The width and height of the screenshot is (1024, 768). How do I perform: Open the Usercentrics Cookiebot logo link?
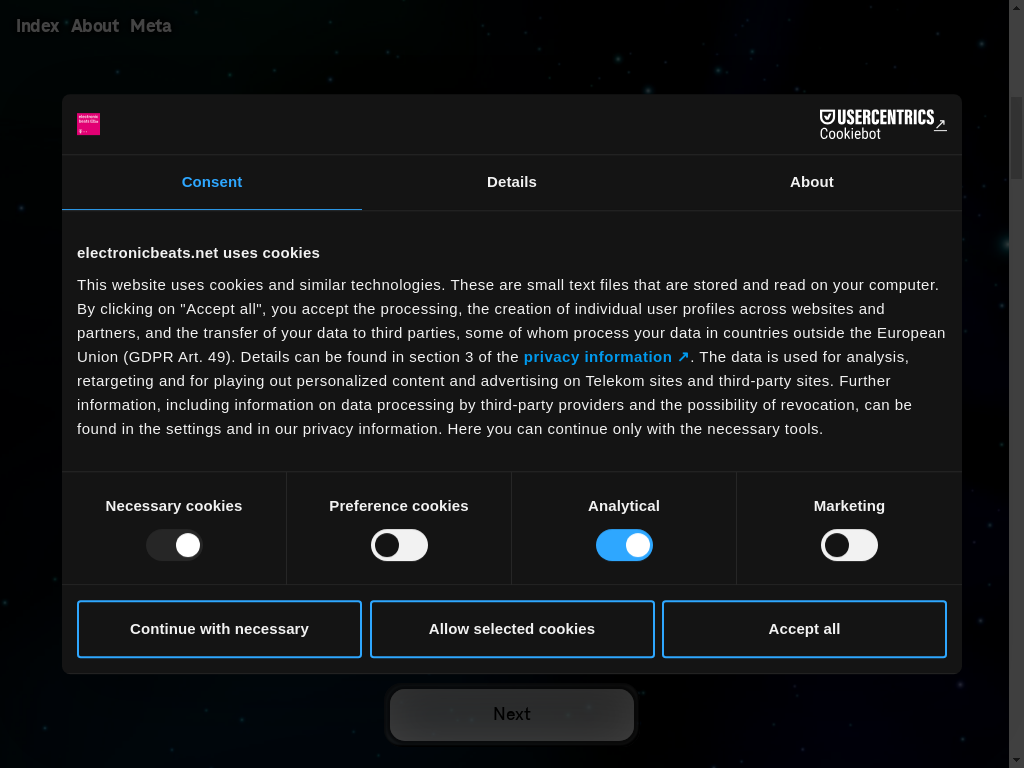coord(883,125)
